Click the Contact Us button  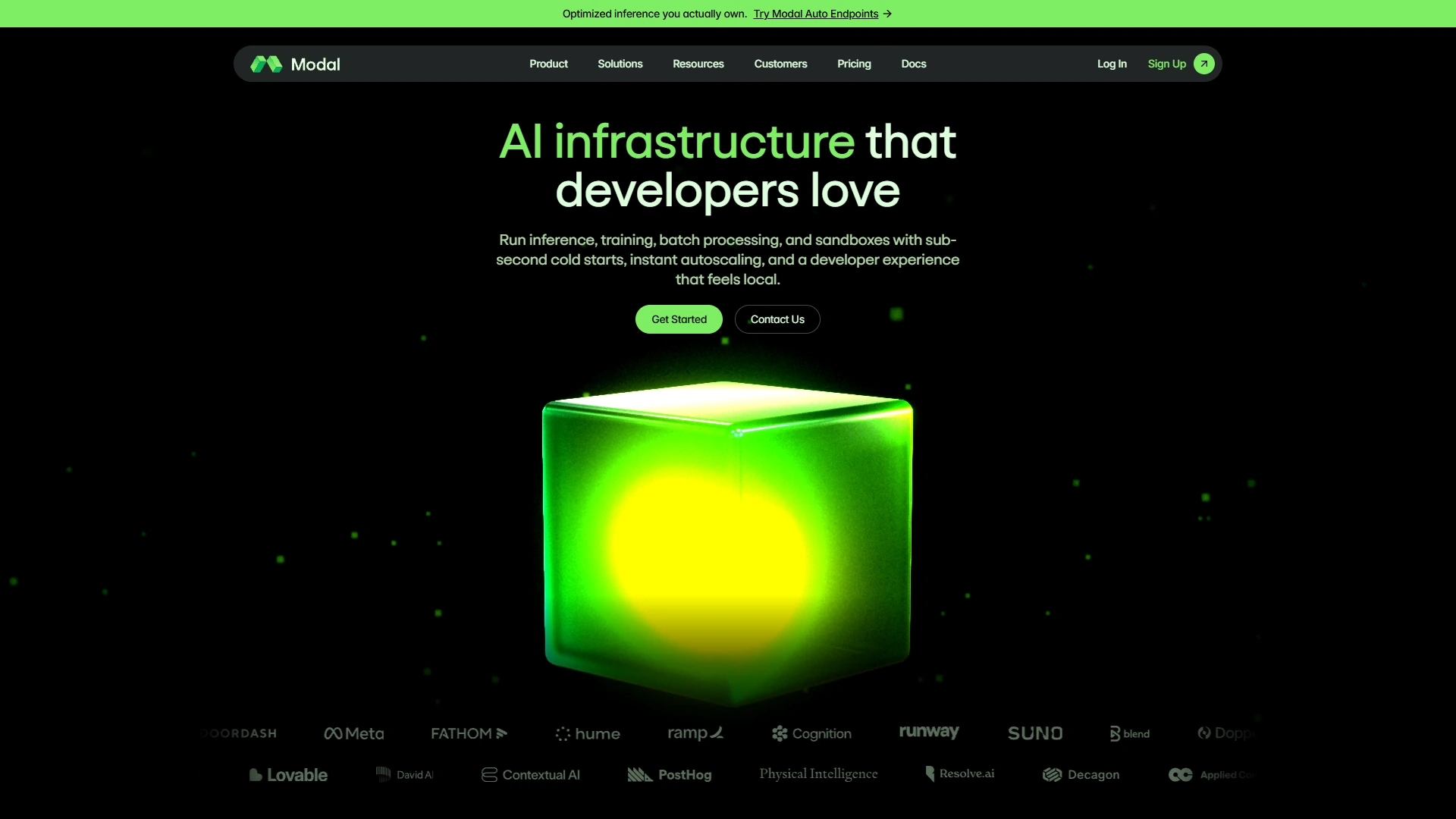tap(777, 319)
